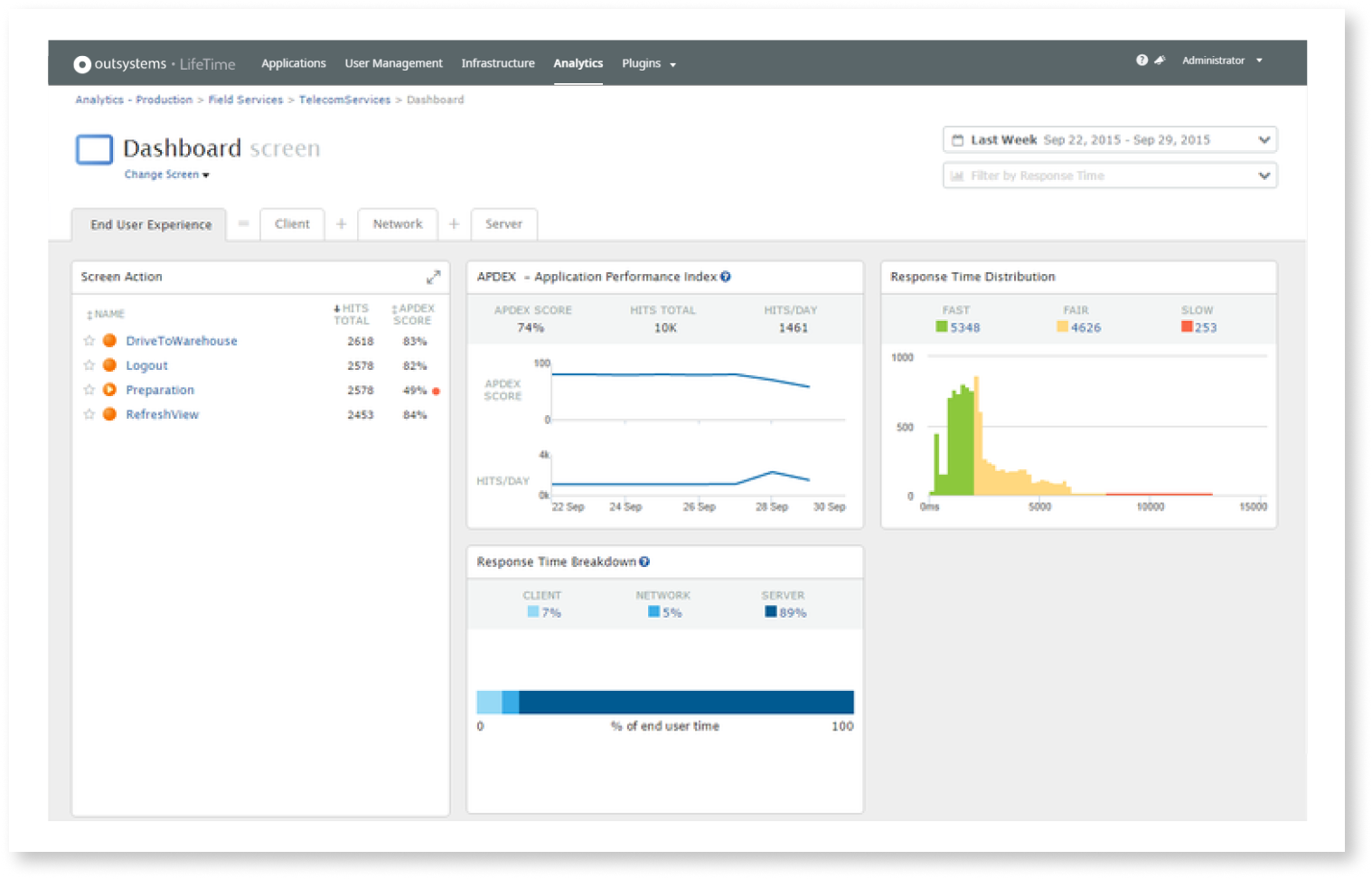The height and width of the screenshot is (879, 1372).
Task: Switch to the Network tab
Action: [x=398, y=223]
